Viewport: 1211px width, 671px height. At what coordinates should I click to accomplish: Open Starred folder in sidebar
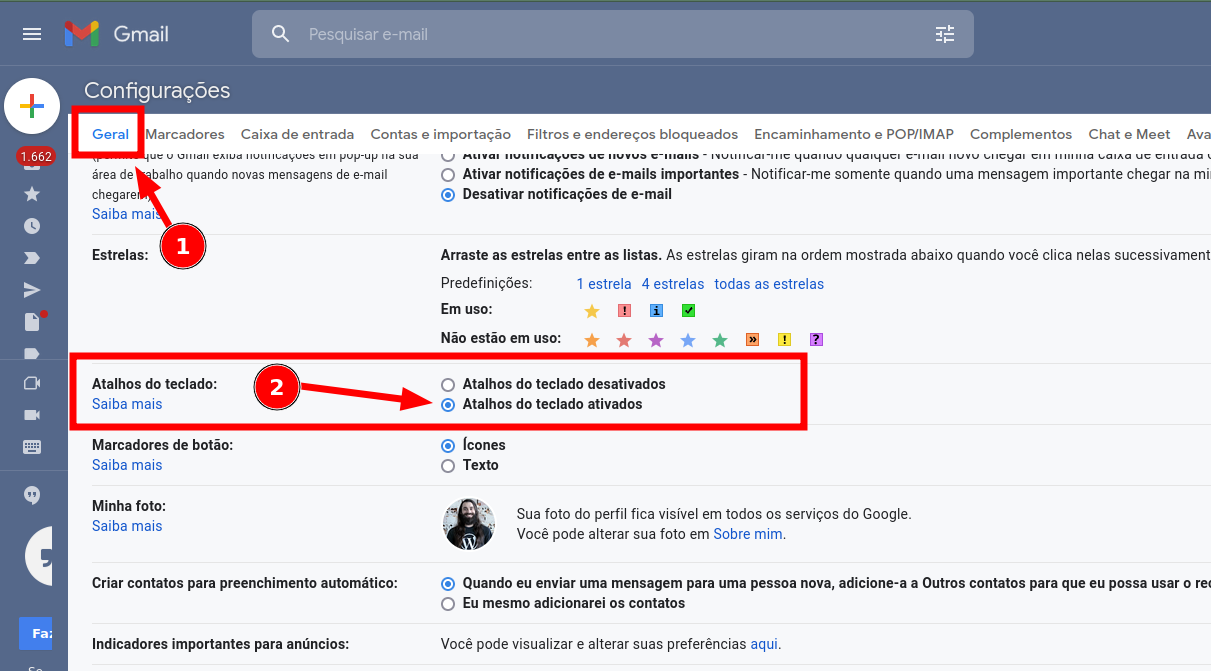[x=32, y=193]
